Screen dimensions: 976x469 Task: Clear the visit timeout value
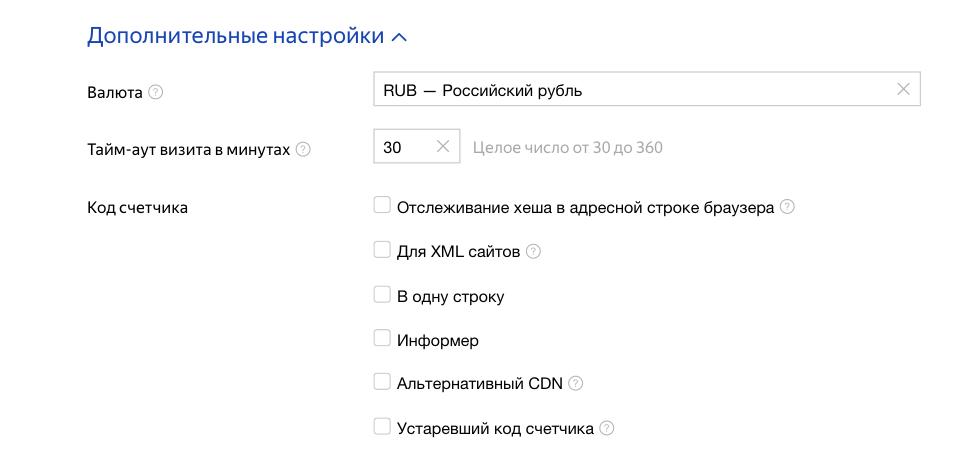point(444,146)
